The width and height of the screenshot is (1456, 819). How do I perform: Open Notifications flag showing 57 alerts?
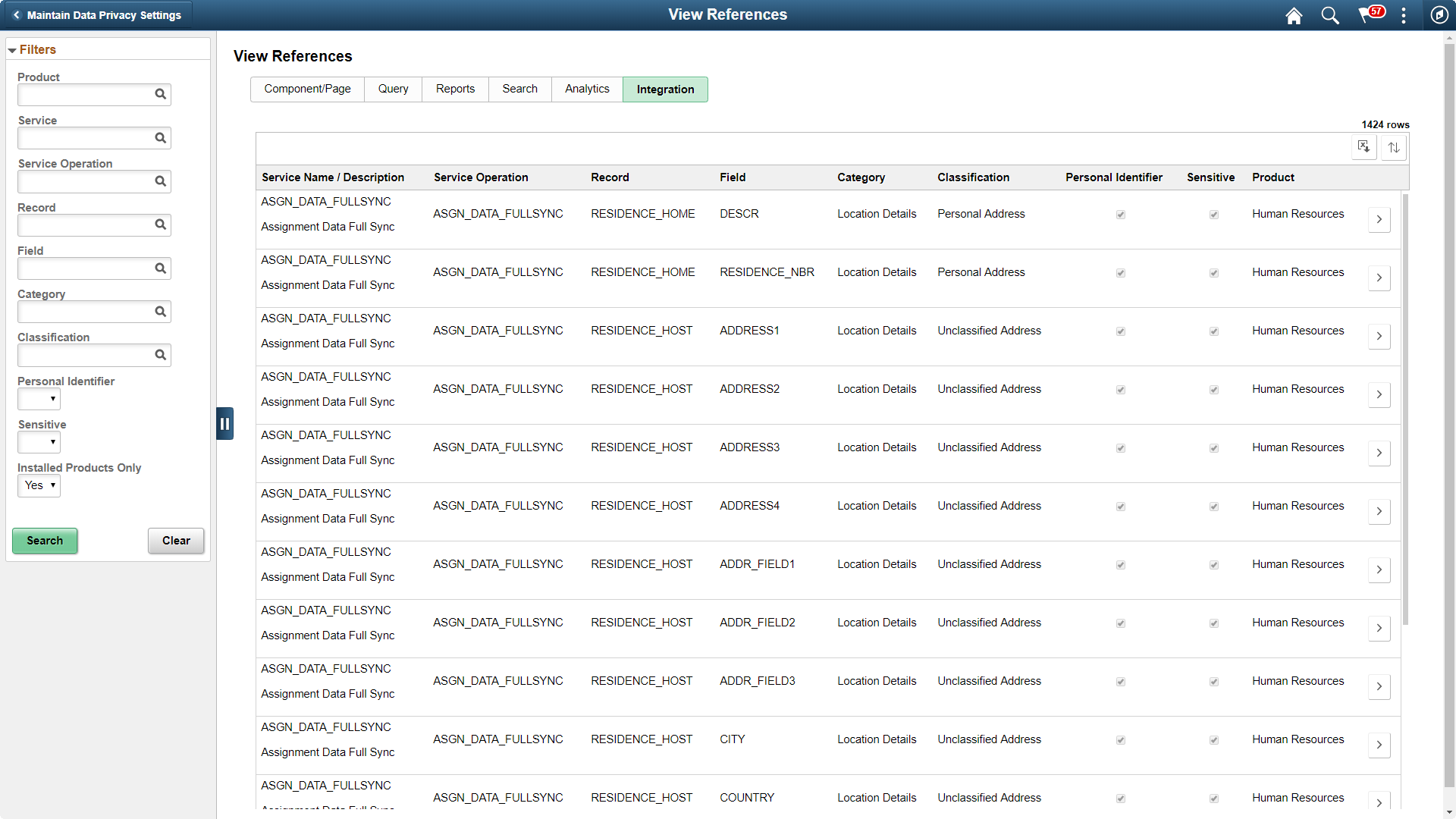click(1369, 15)
